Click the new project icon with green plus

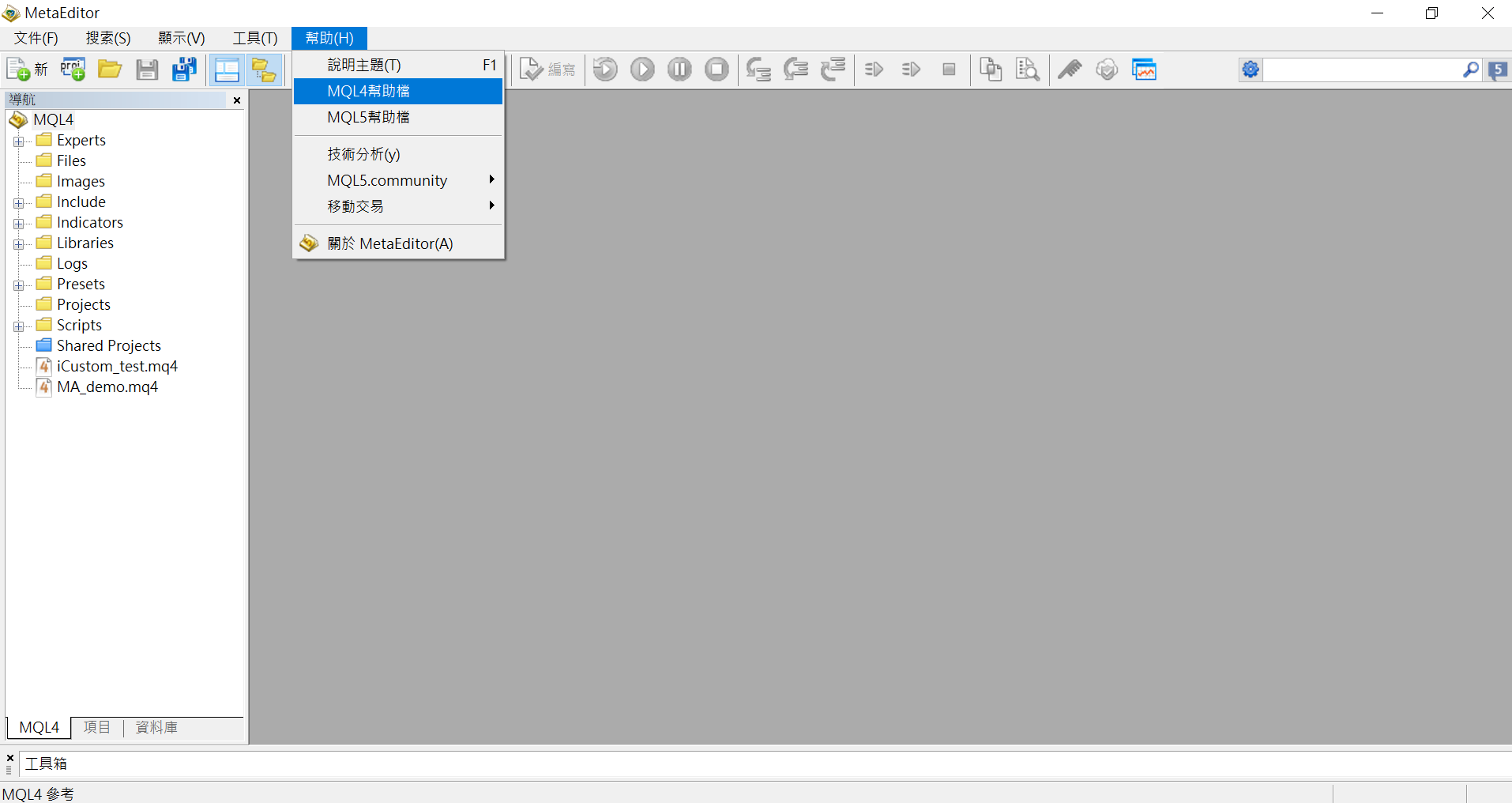click(73, 70)
